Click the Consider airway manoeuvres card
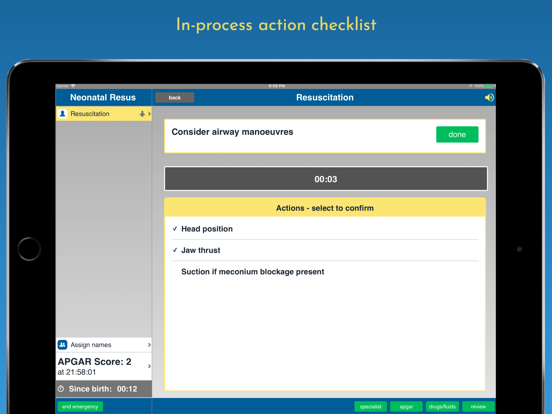 tap(325, 136)
